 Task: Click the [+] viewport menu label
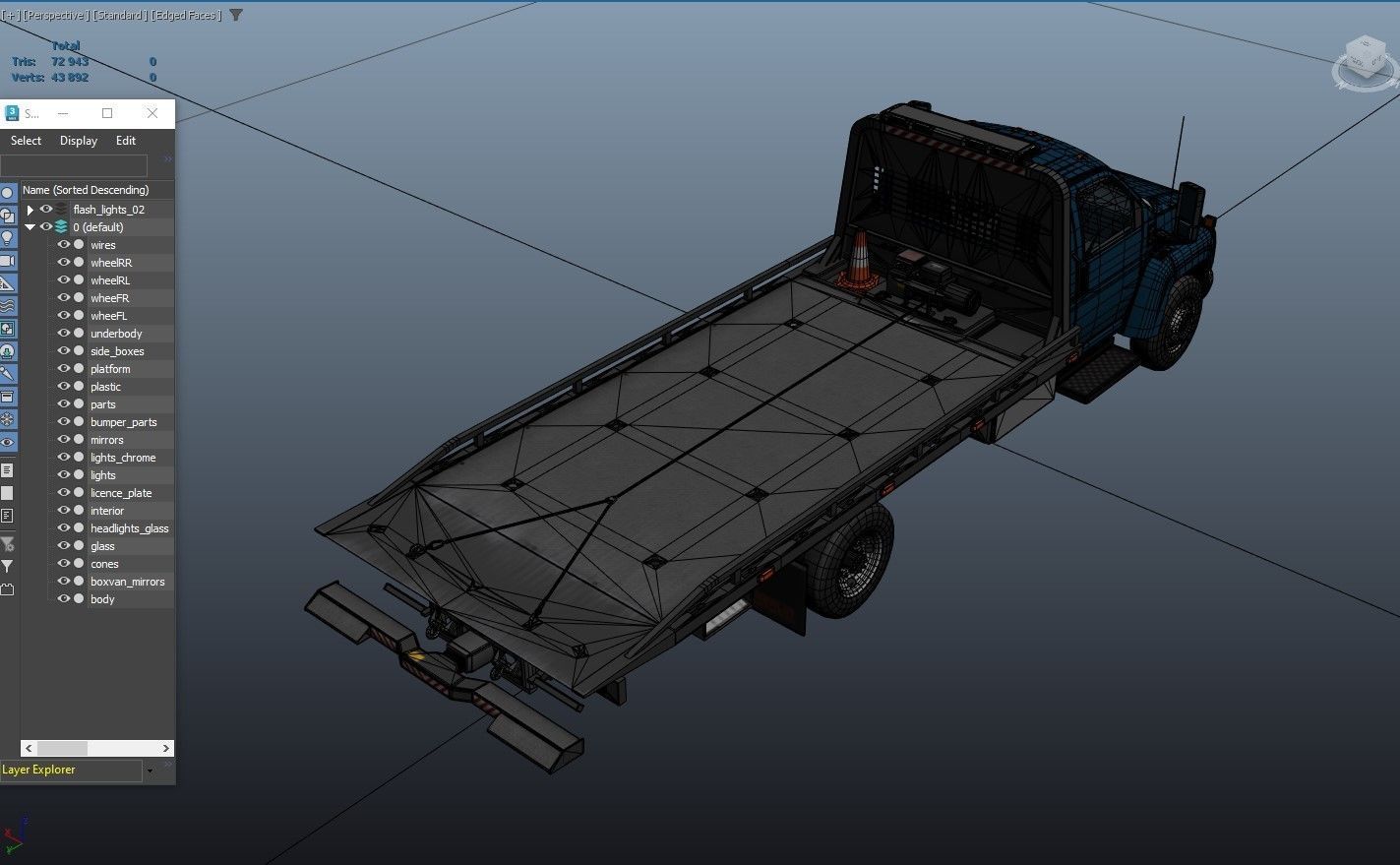coord(10,15)
